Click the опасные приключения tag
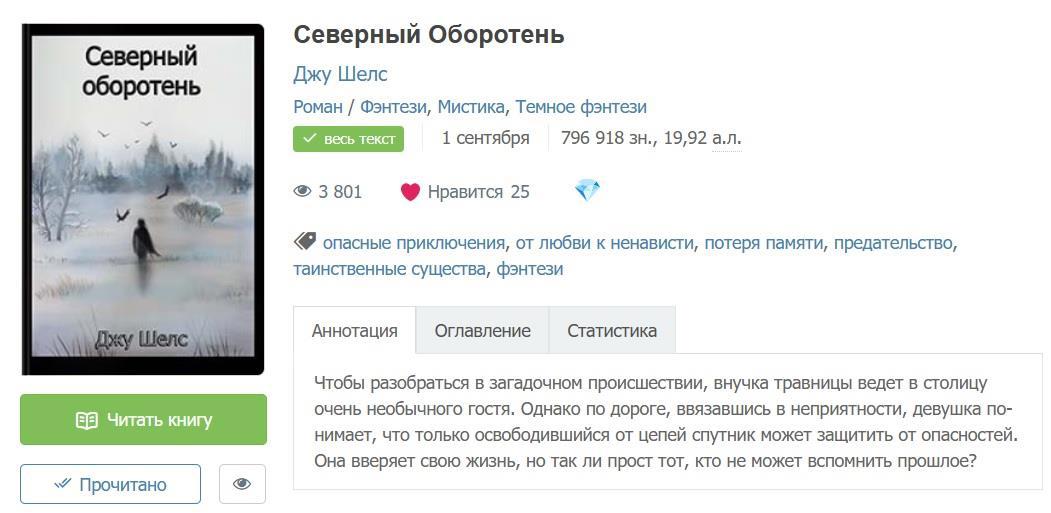Viewport: 1051px width, 513px height. pyautogui.click(x=414, y=243)
